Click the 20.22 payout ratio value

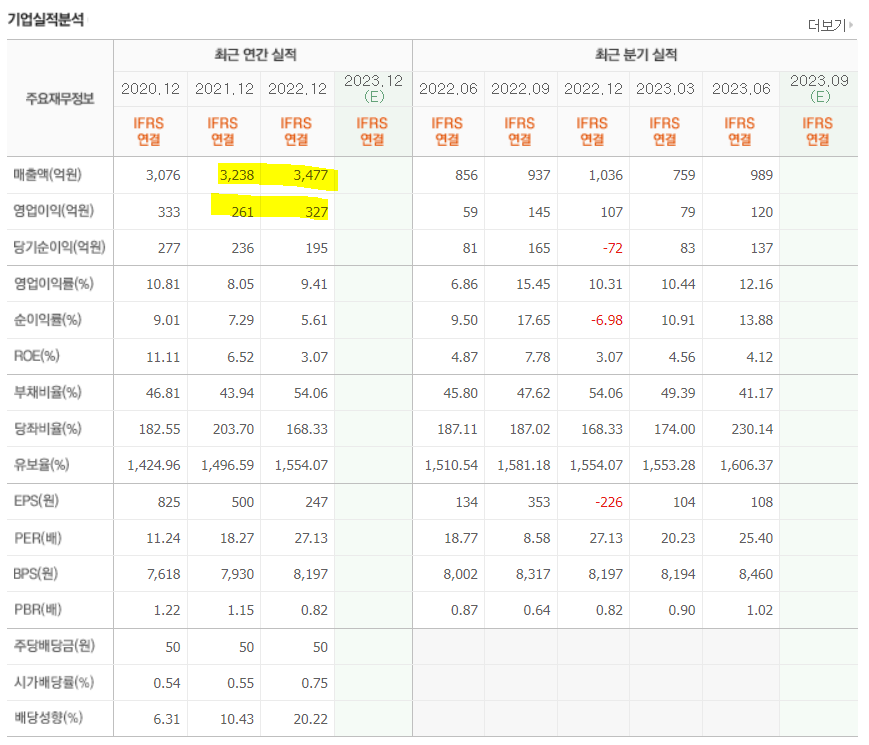tap(311, 719)
